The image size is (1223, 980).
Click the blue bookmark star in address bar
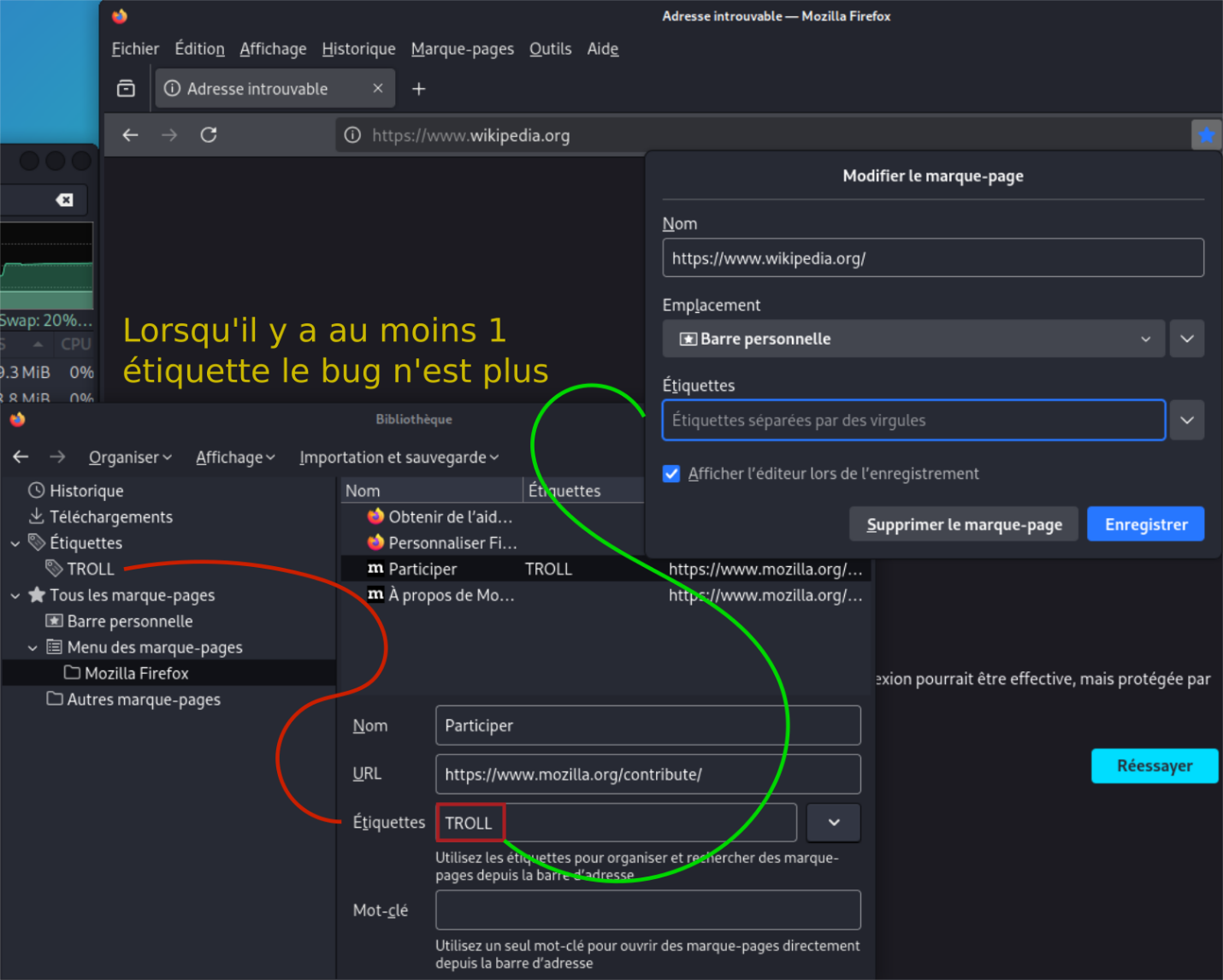[1206, 134]
